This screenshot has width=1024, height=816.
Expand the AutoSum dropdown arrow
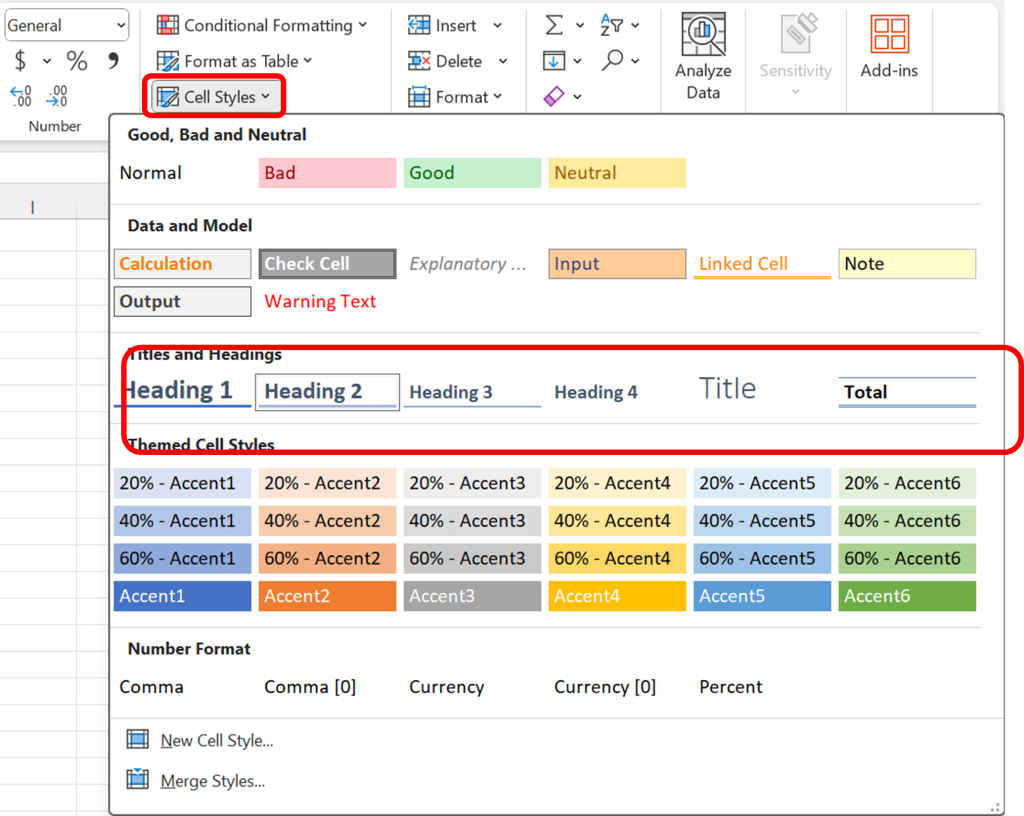[579, 25]
